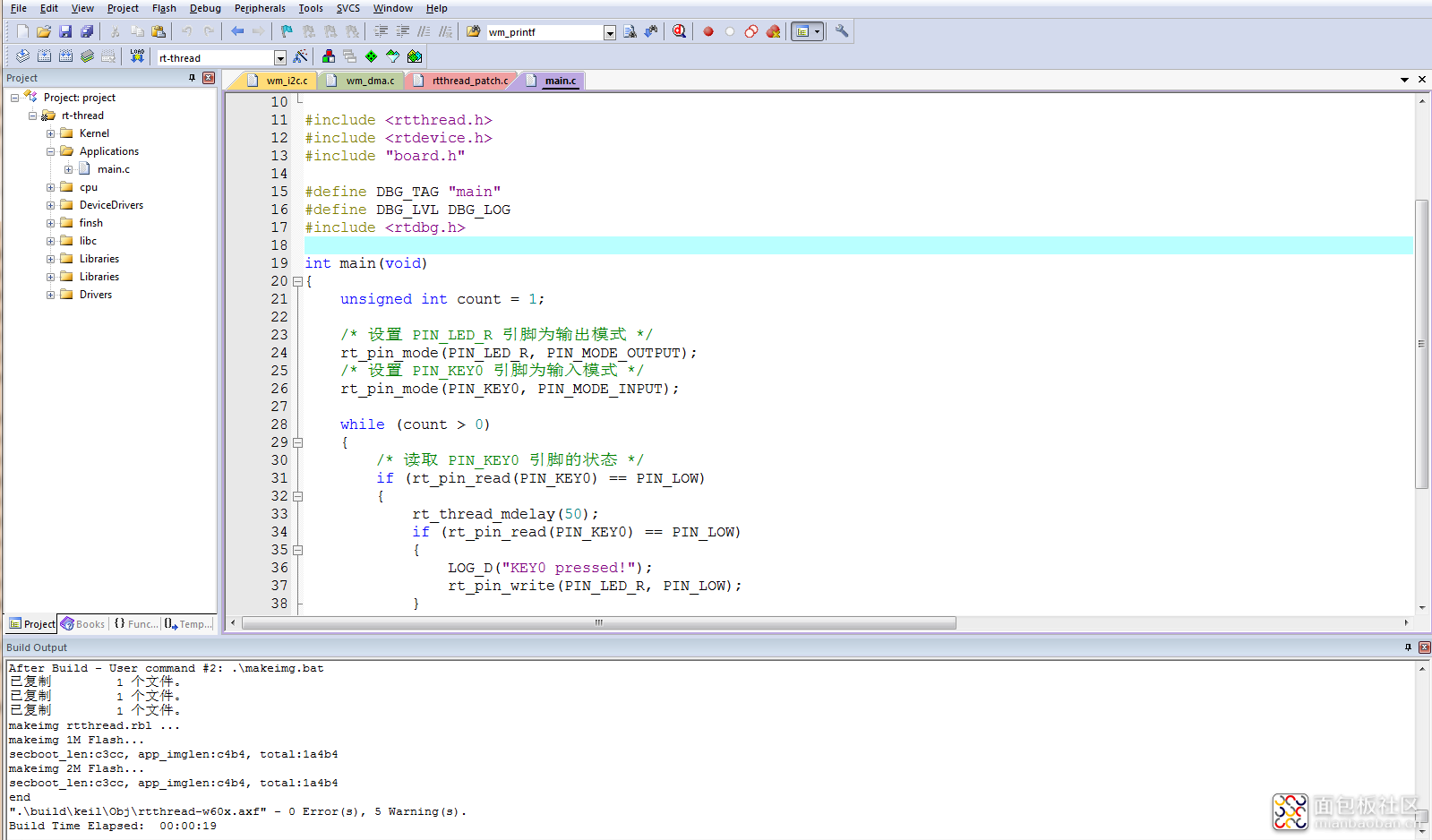Viewport: 1432px width, 840px height.
Task: Click the Manage Run-Time Environment green diamond
Action: coord(372,56)
